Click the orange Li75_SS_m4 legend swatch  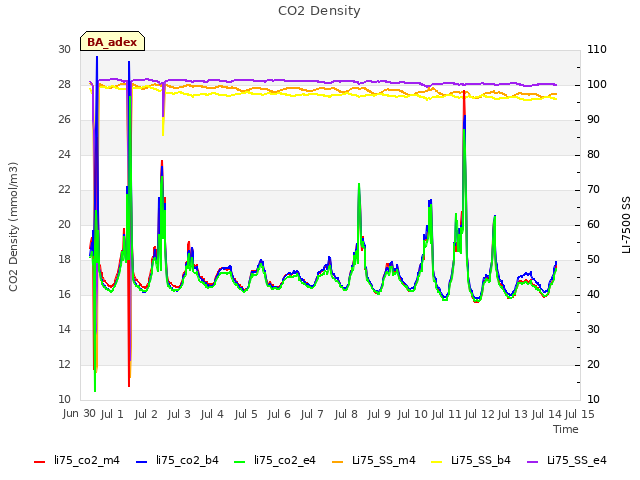click(337, 462)
